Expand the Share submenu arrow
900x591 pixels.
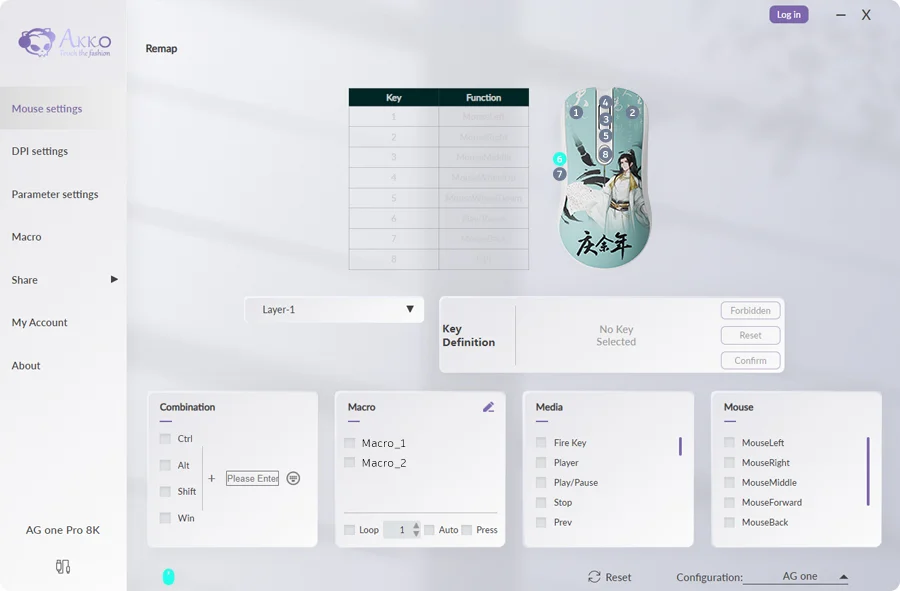click(x=114, y=279)
